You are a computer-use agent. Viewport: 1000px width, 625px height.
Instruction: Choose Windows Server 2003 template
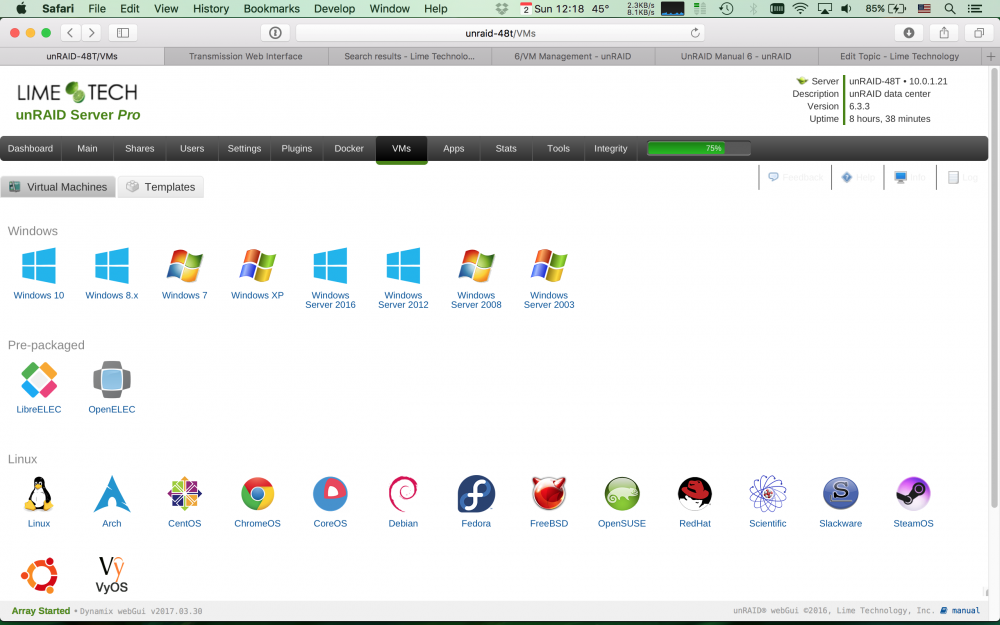548,265
